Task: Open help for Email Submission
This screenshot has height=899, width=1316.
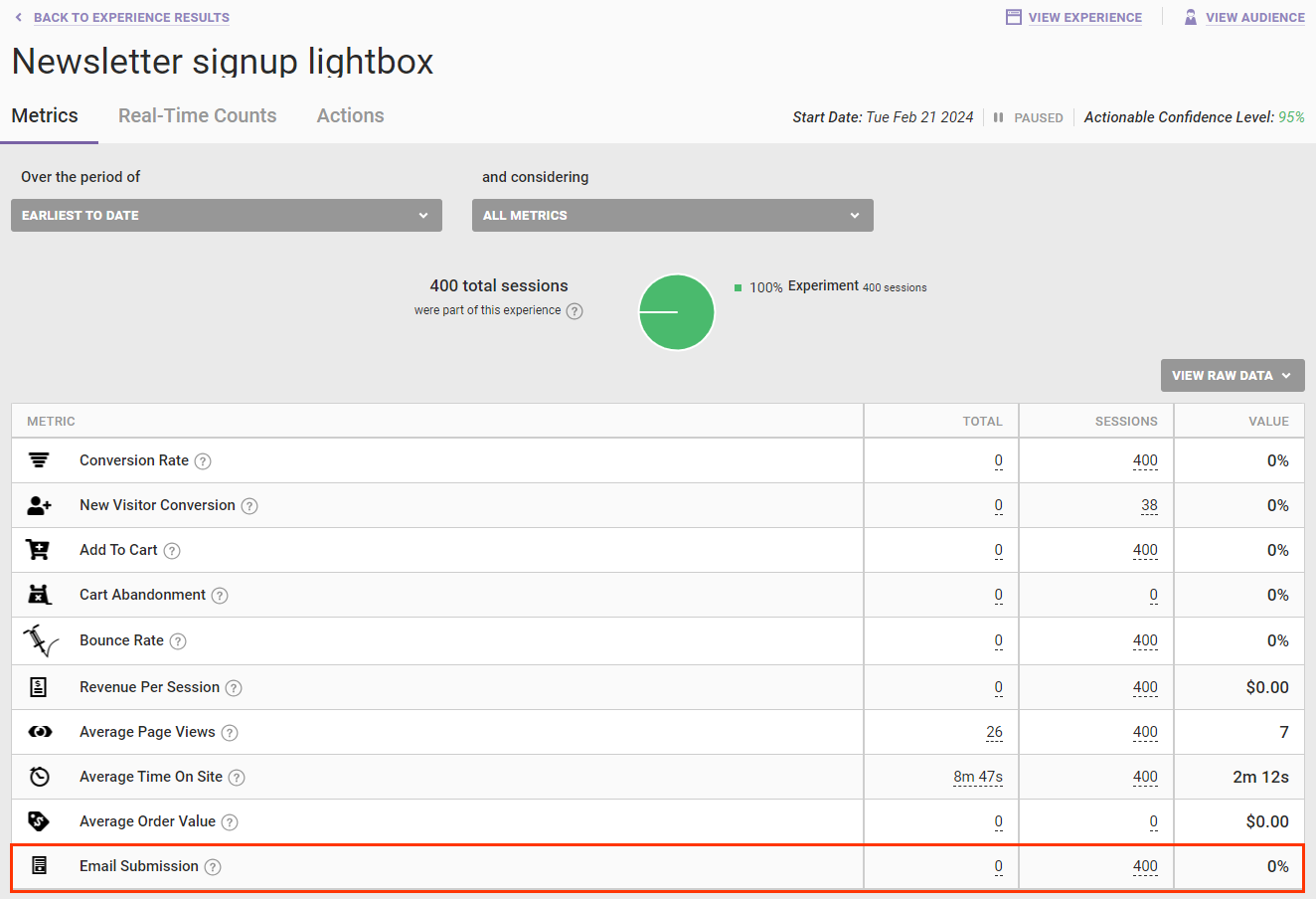Action: [x=213, y=867]
